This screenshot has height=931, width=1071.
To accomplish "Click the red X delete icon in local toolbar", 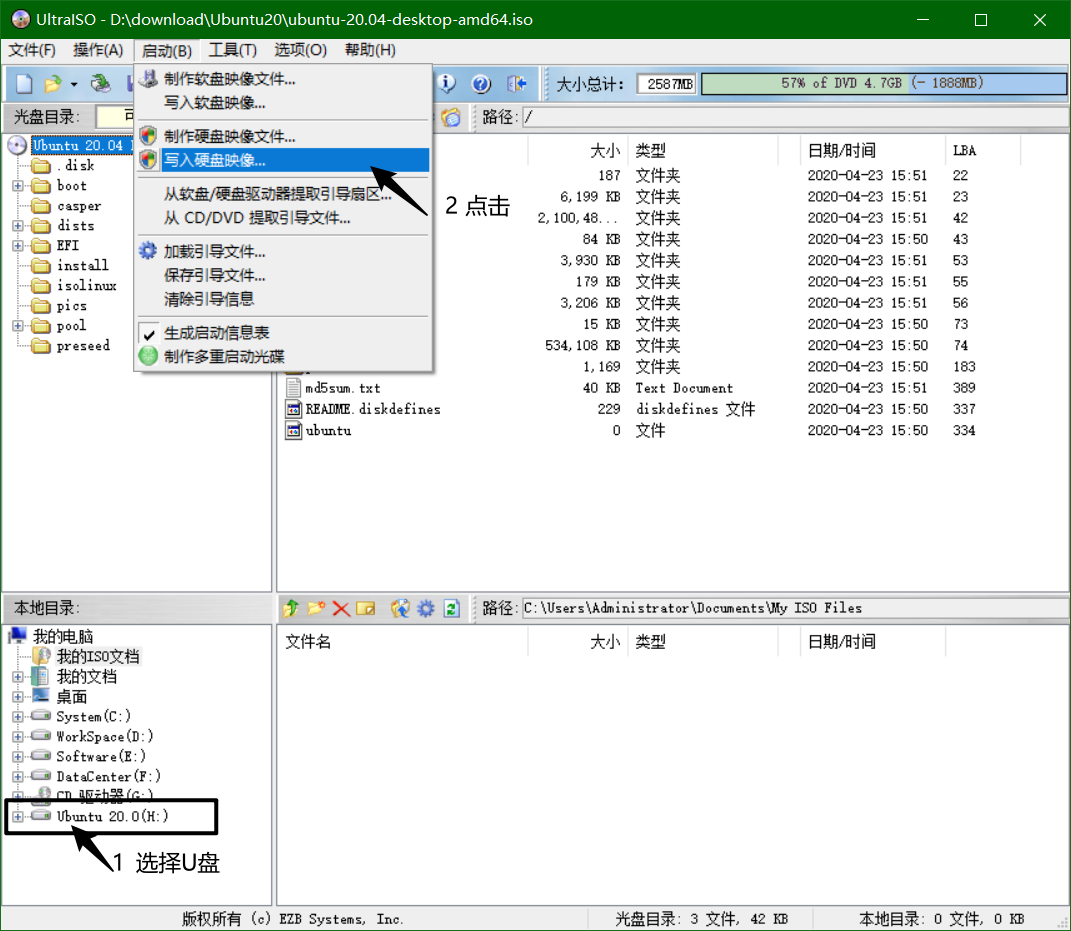I will [341, 609].
